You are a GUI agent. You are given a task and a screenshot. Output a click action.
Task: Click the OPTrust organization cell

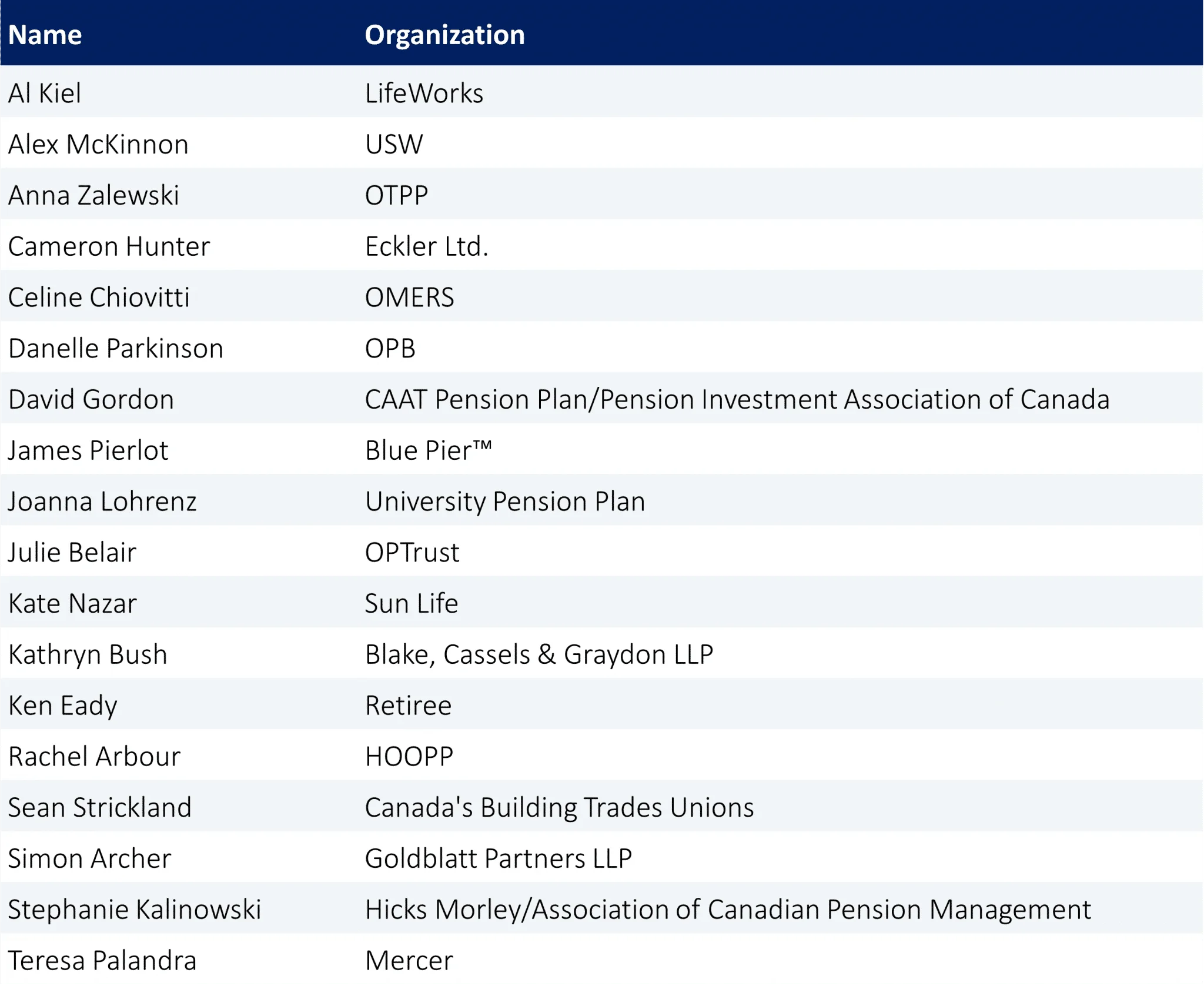[412, 552]
